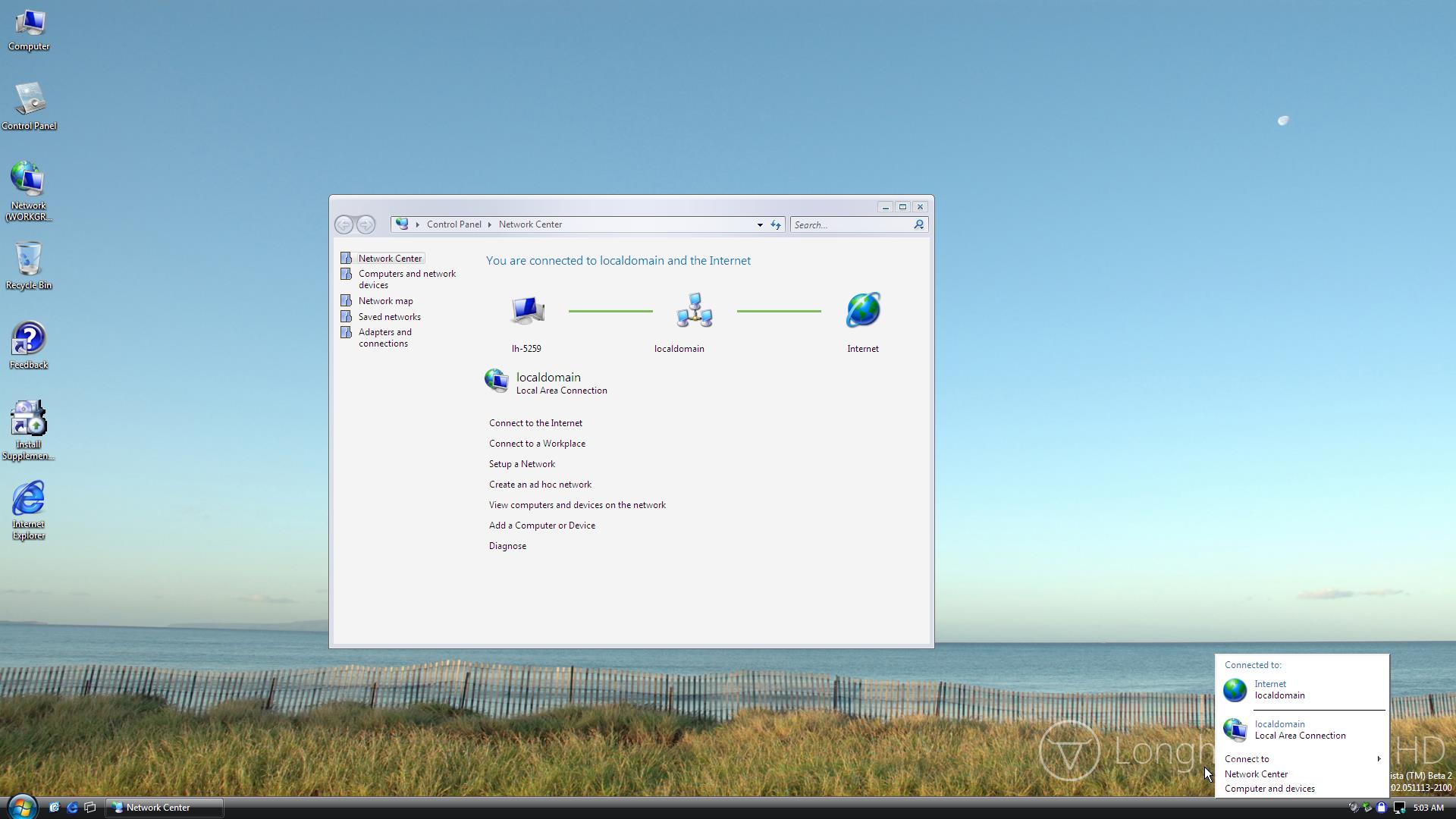The width and height of the screenshot is (1456, 819).
Task: Select Network Center in the tray popup
Action: (1256, 774)
